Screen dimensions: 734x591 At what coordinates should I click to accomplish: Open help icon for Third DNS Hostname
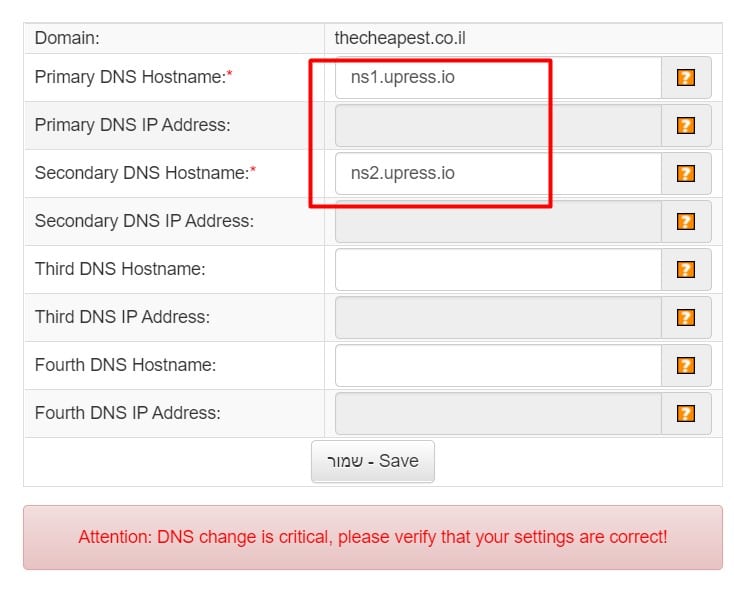click(x=686, y=269)
